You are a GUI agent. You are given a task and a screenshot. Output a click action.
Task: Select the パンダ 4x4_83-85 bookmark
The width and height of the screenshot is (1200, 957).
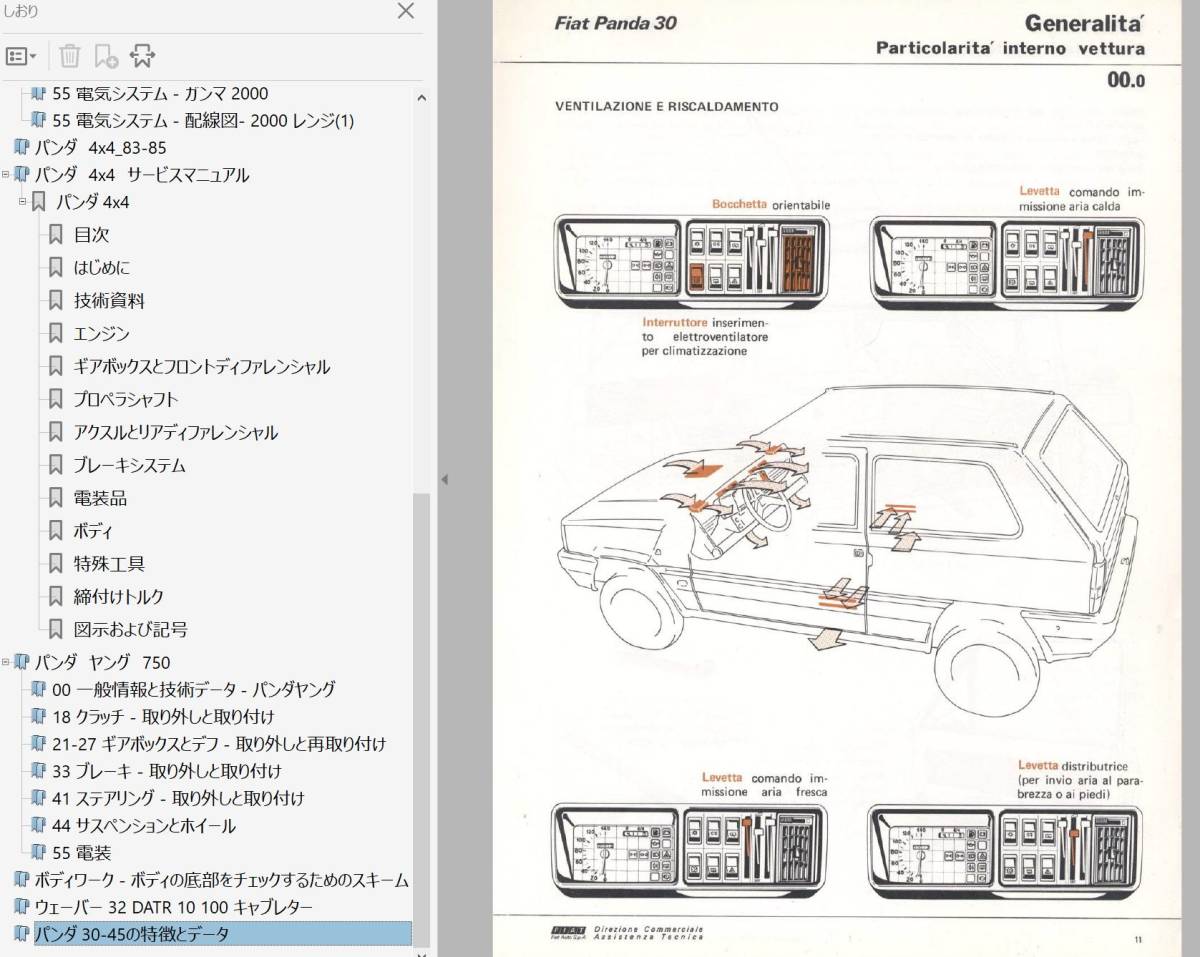point(100,148)
